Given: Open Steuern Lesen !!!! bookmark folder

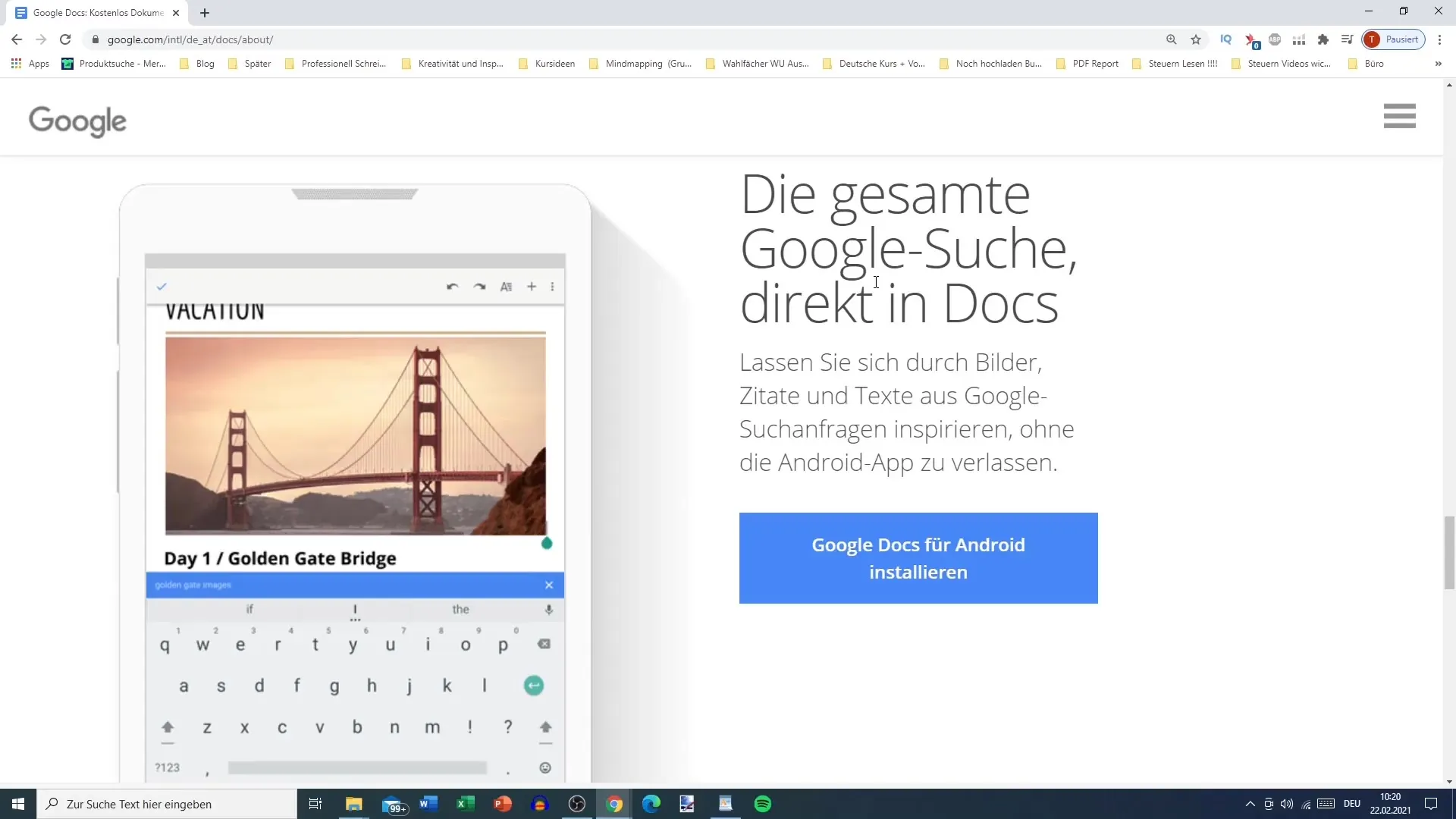Looking at the screenshot, I should click(x=1175, y=64).
